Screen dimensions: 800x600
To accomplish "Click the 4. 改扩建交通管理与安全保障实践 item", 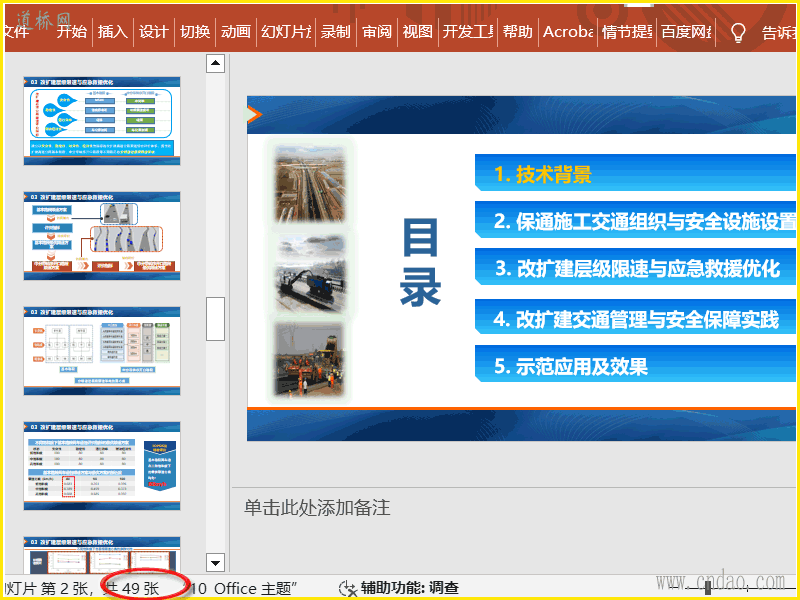I will pyautogui.click(x=636, y=320).
